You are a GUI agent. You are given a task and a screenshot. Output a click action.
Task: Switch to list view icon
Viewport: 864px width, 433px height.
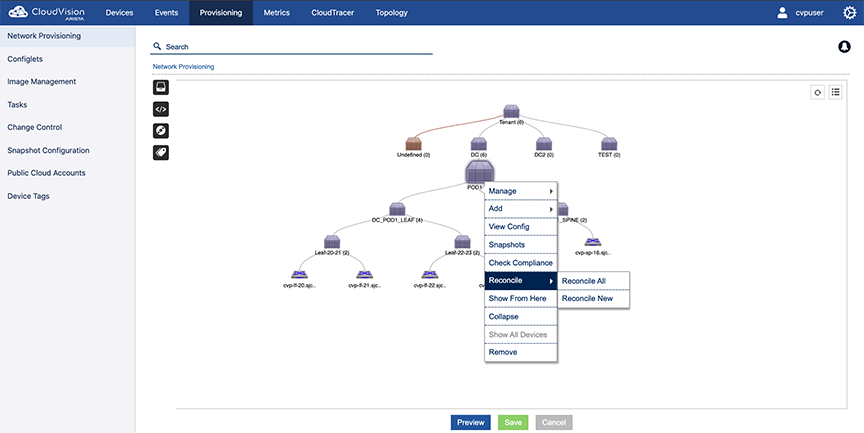tap(835, 92)
